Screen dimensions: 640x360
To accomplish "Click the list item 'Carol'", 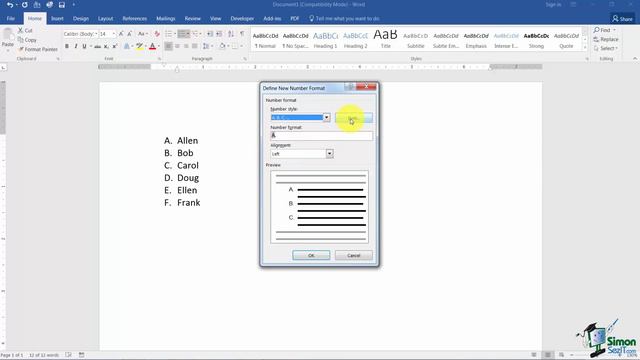I will [x=188, y=166].
